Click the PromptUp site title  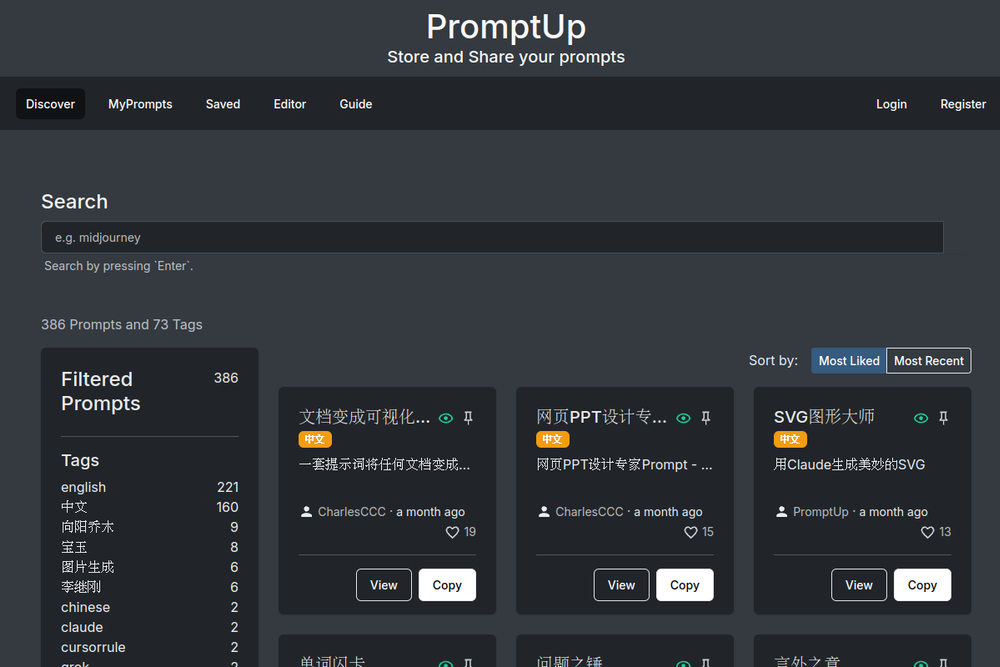pyautogui.click(x=506, y=27)
